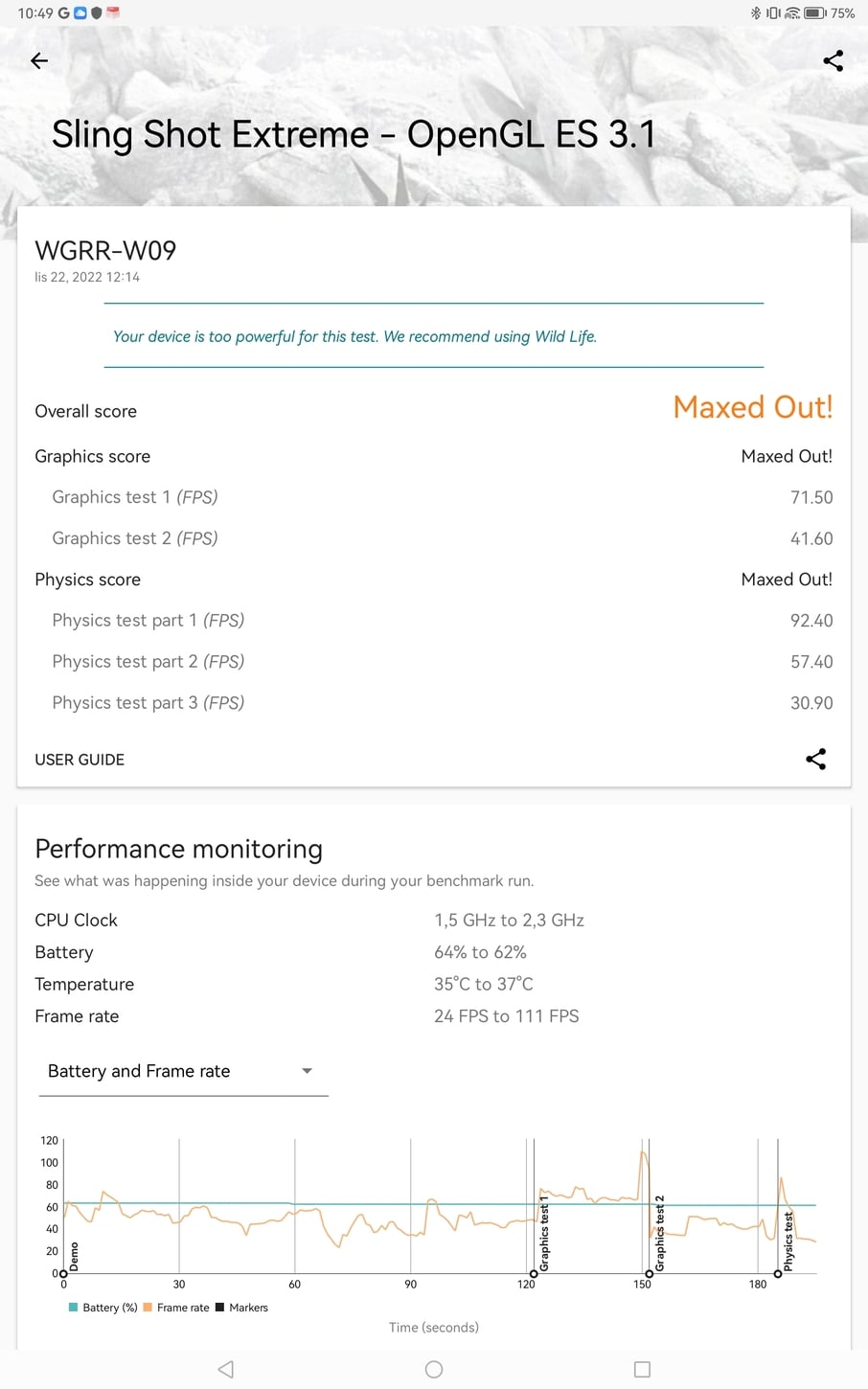
Task: Tap the Physics test chart marker
Action: [778, 1273]
